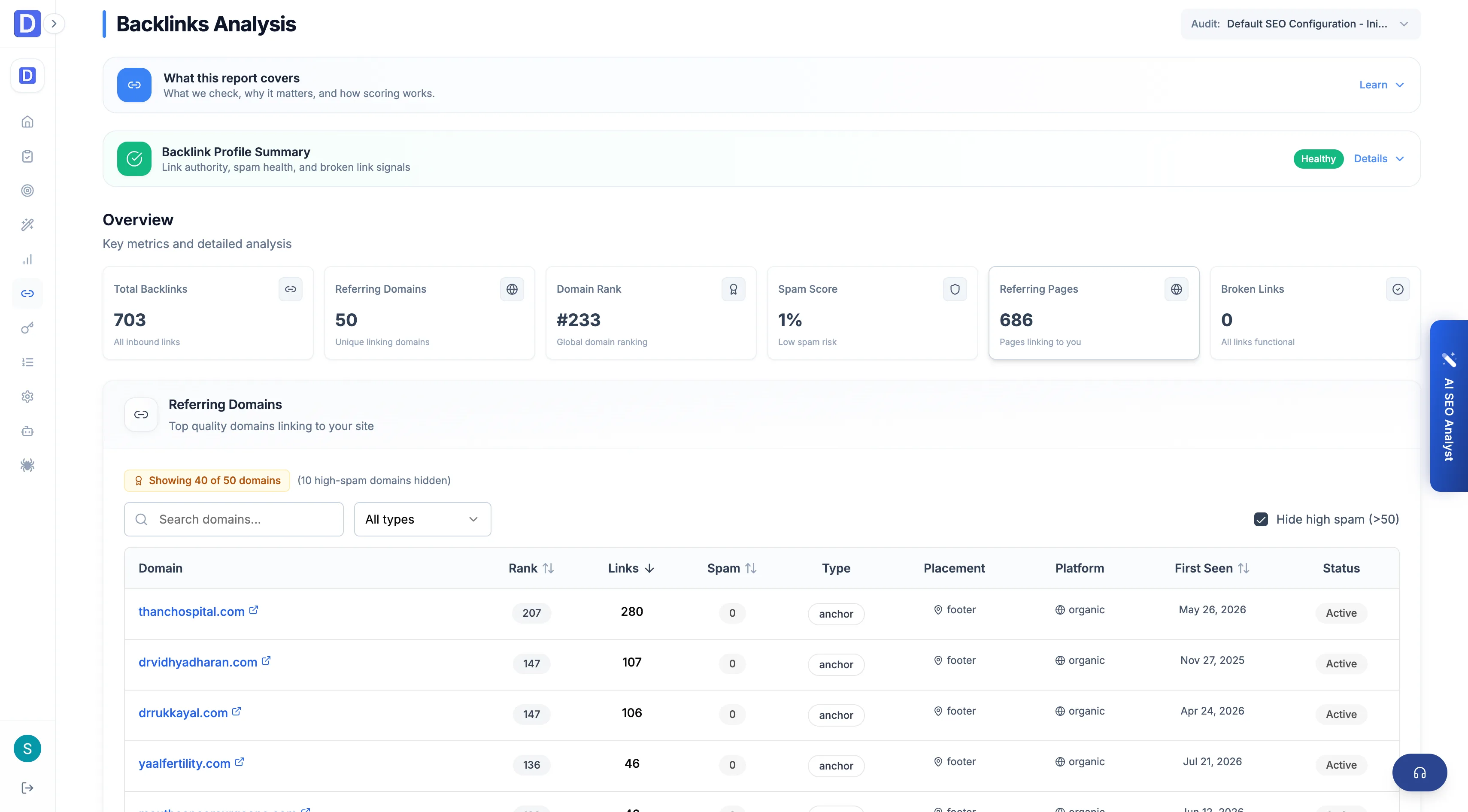This screenshot has height=812, width=1468.
Task: Click the D logo at top of sidebar
Action: pos(27,23)
